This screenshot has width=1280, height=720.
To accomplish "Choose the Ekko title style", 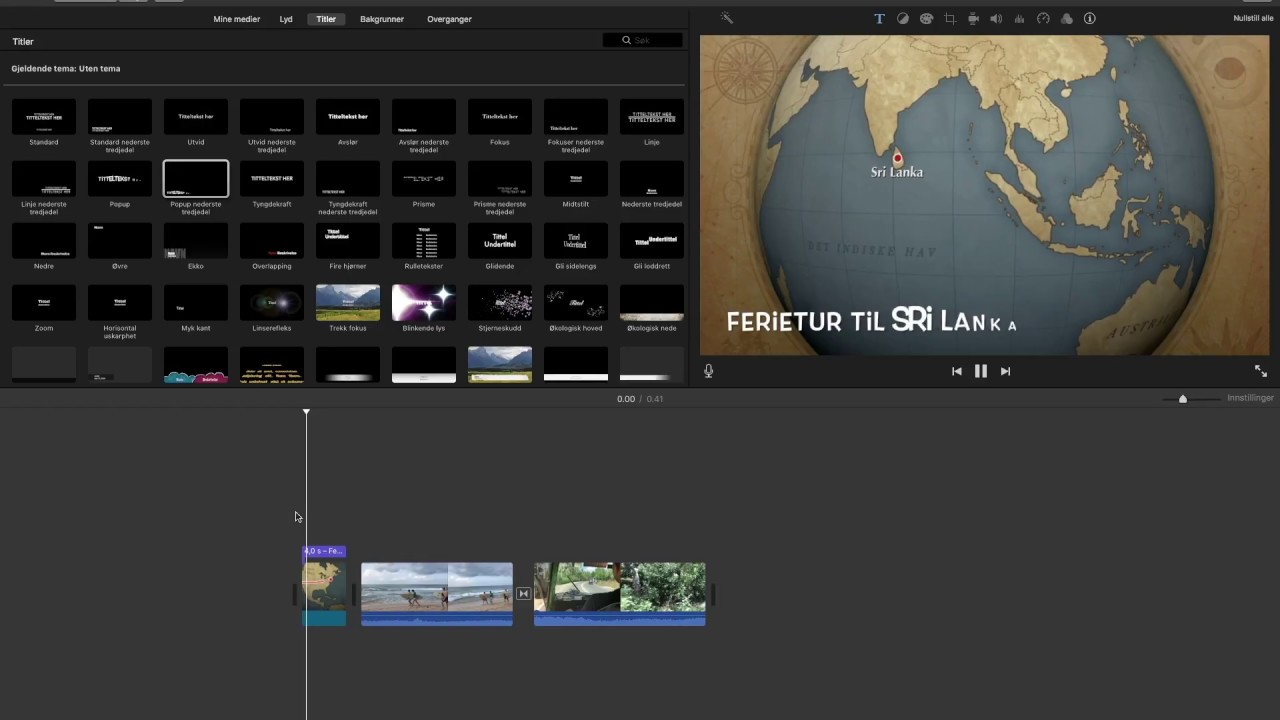I will point(196,241).
